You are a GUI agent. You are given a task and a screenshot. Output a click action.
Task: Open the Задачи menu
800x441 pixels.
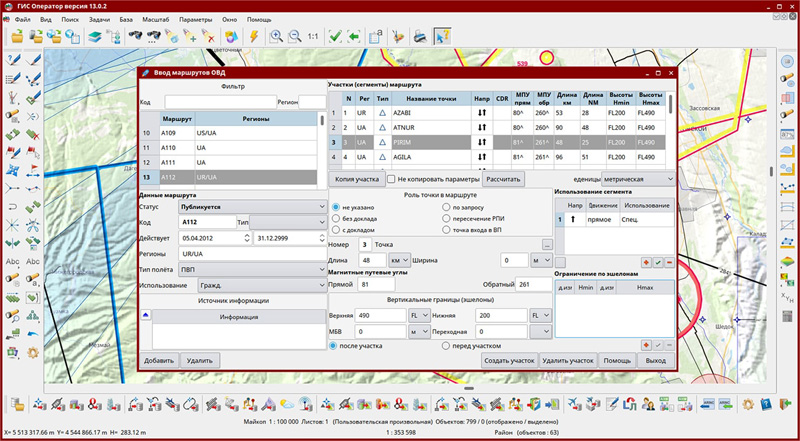pyautogui.click(x=99, y=20)
